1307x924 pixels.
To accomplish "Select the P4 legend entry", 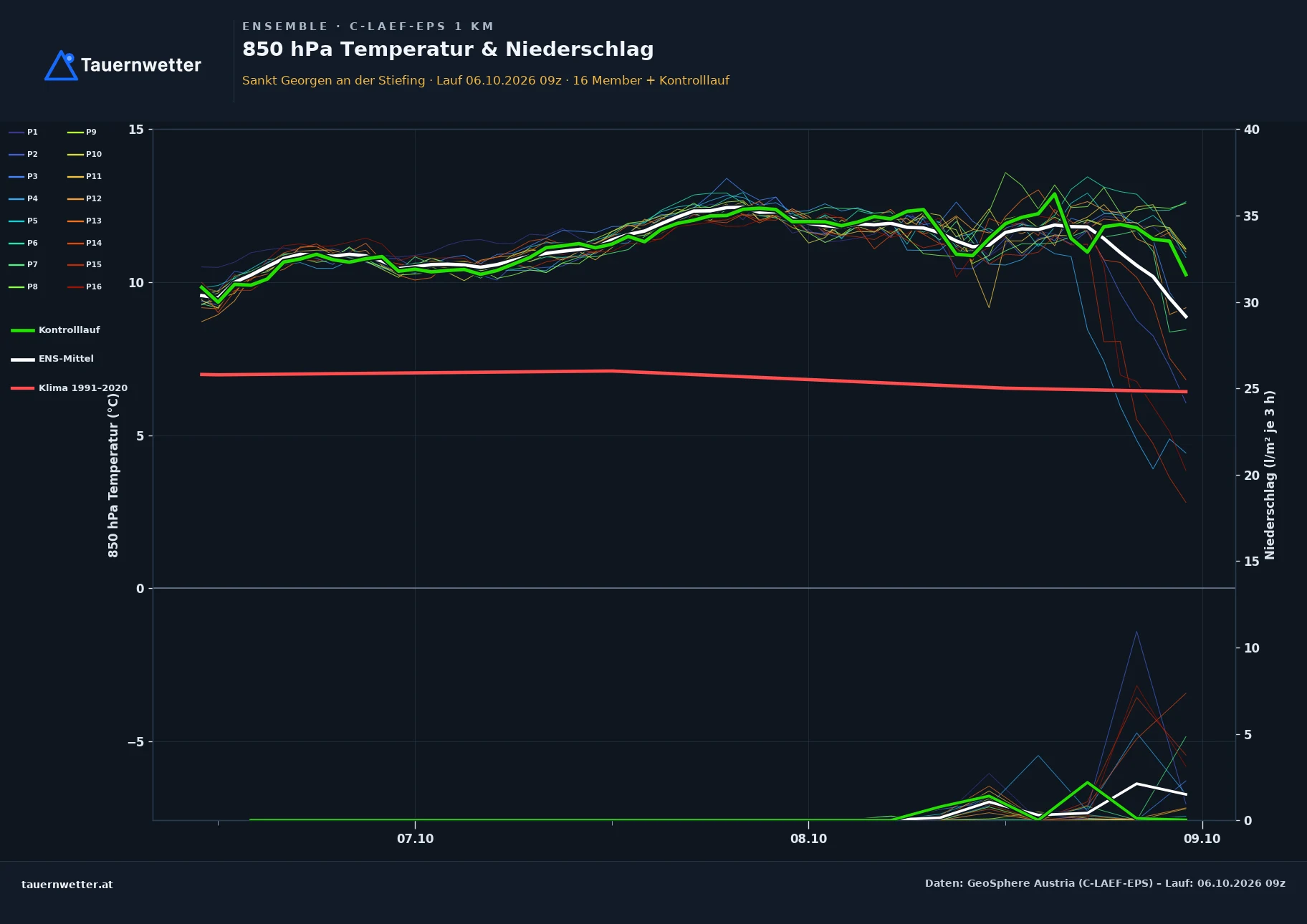I will (24, 198).
